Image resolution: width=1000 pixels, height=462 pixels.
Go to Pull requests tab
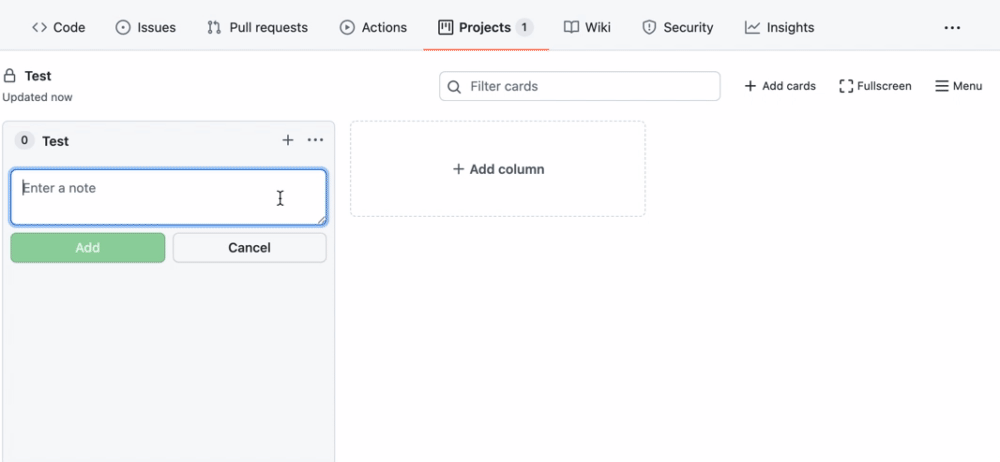pyautogui.click(x=257, y=28)
